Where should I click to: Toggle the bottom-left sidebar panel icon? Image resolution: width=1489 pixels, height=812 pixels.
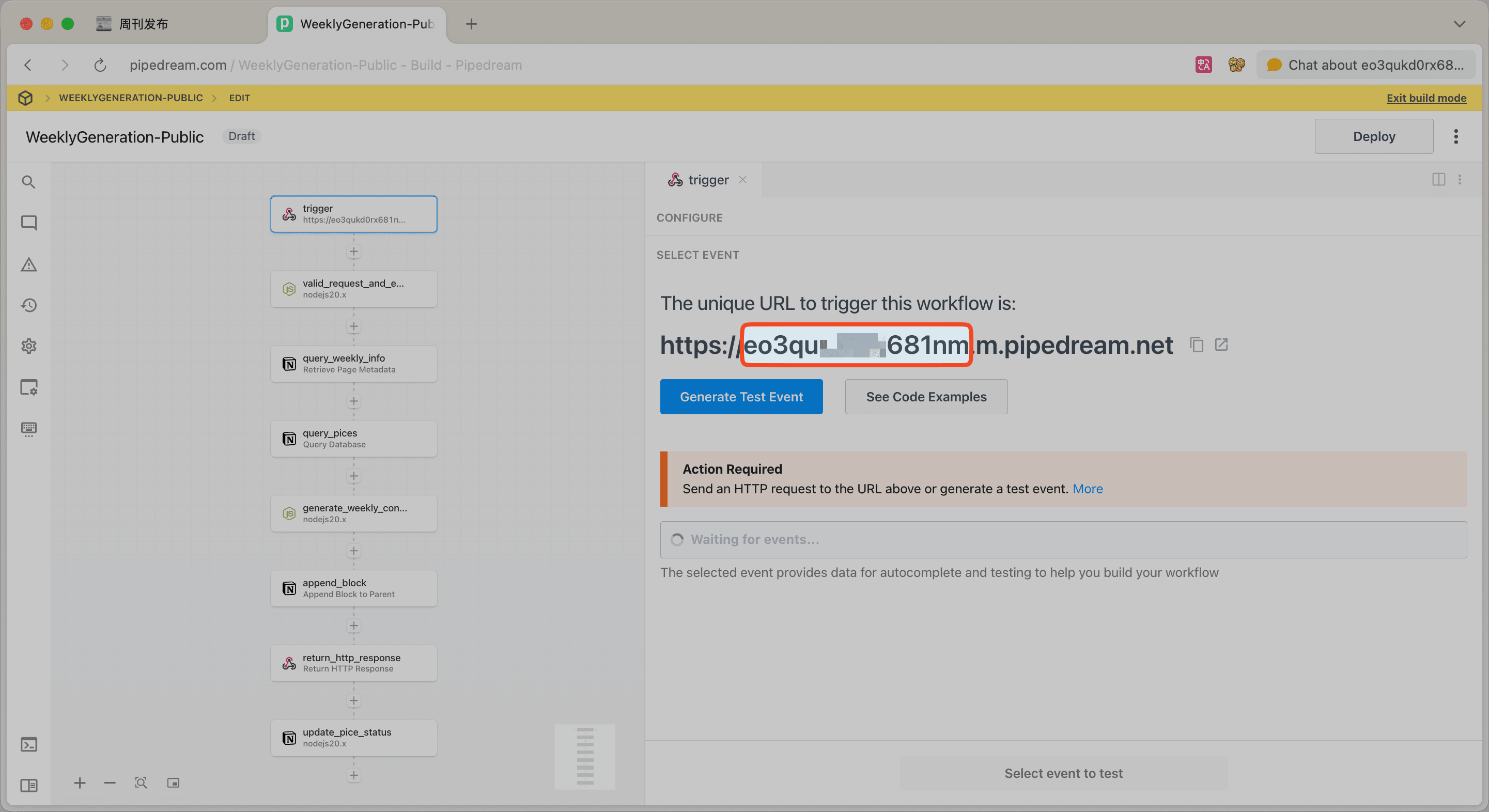[x=29, y=786]
